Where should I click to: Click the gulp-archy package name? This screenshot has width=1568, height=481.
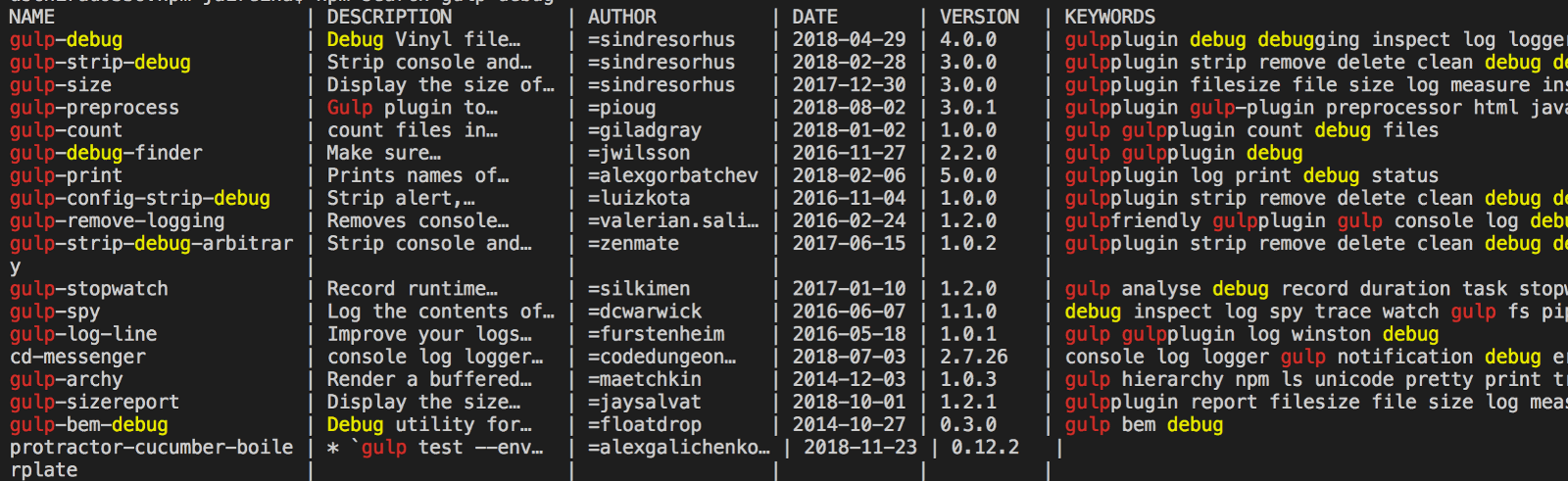click(x=67, y=379)
